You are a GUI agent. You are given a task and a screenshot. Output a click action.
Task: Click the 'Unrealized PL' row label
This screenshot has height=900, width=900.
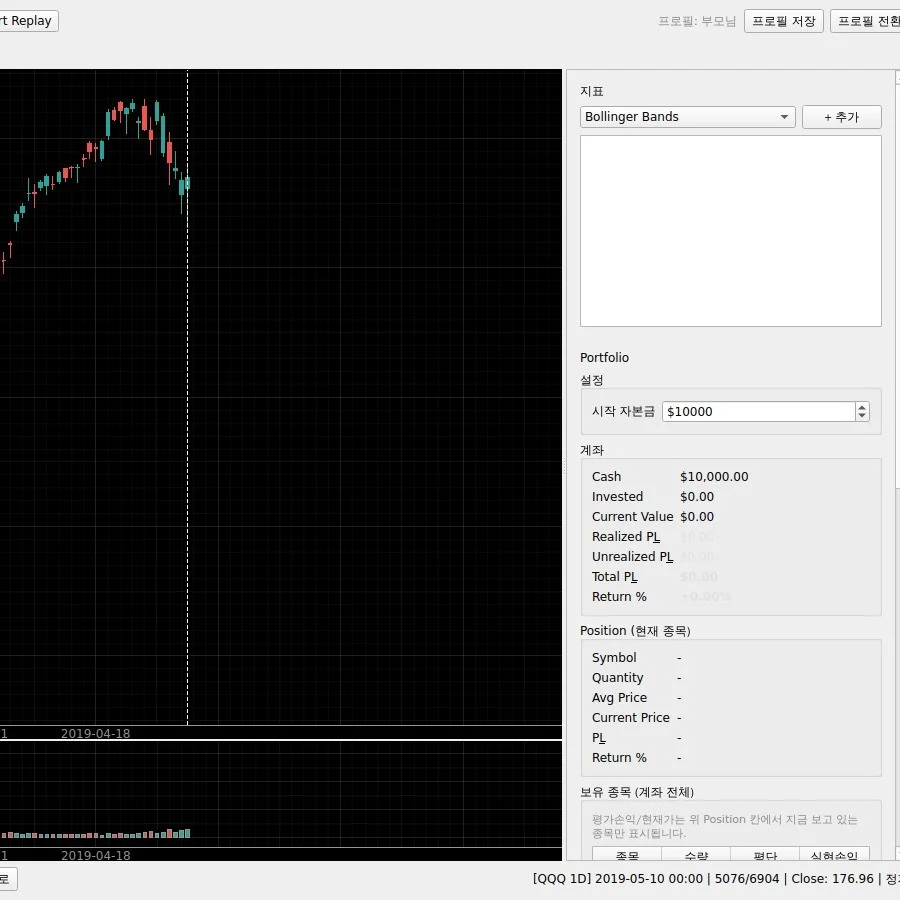632,557
